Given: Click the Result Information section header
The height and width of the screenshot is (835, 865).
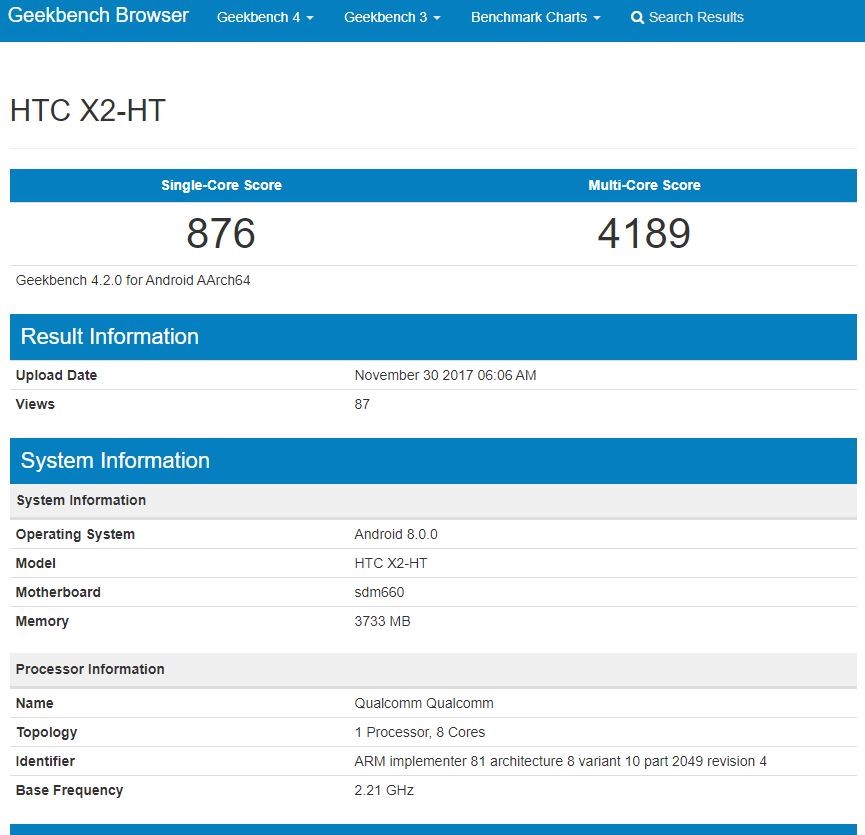Looking at the screenshot, I should pyautogui.click(x=110, y=337).
